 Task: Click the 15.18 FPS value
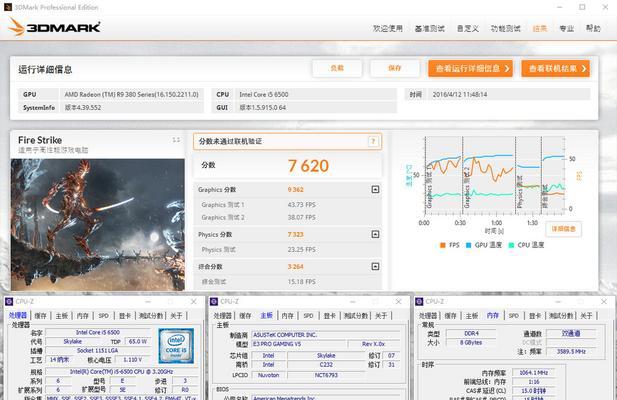301,282
